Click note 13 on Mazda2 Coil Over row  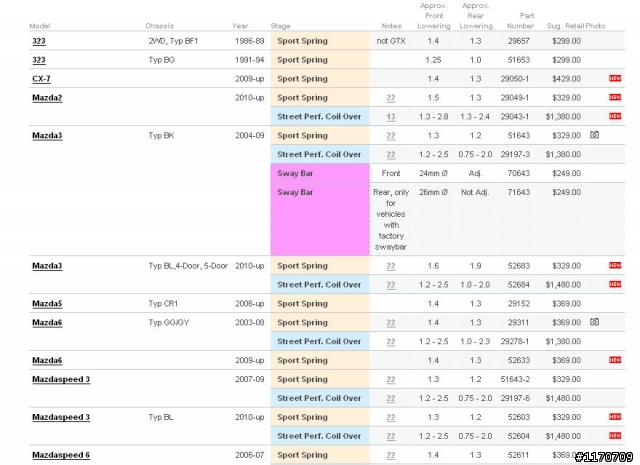[x=391, y=117]
